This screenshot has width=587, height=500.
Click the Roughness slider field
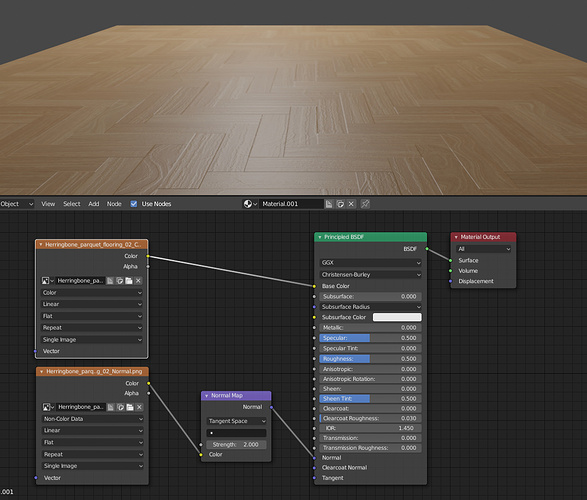[x=370, y=359]
